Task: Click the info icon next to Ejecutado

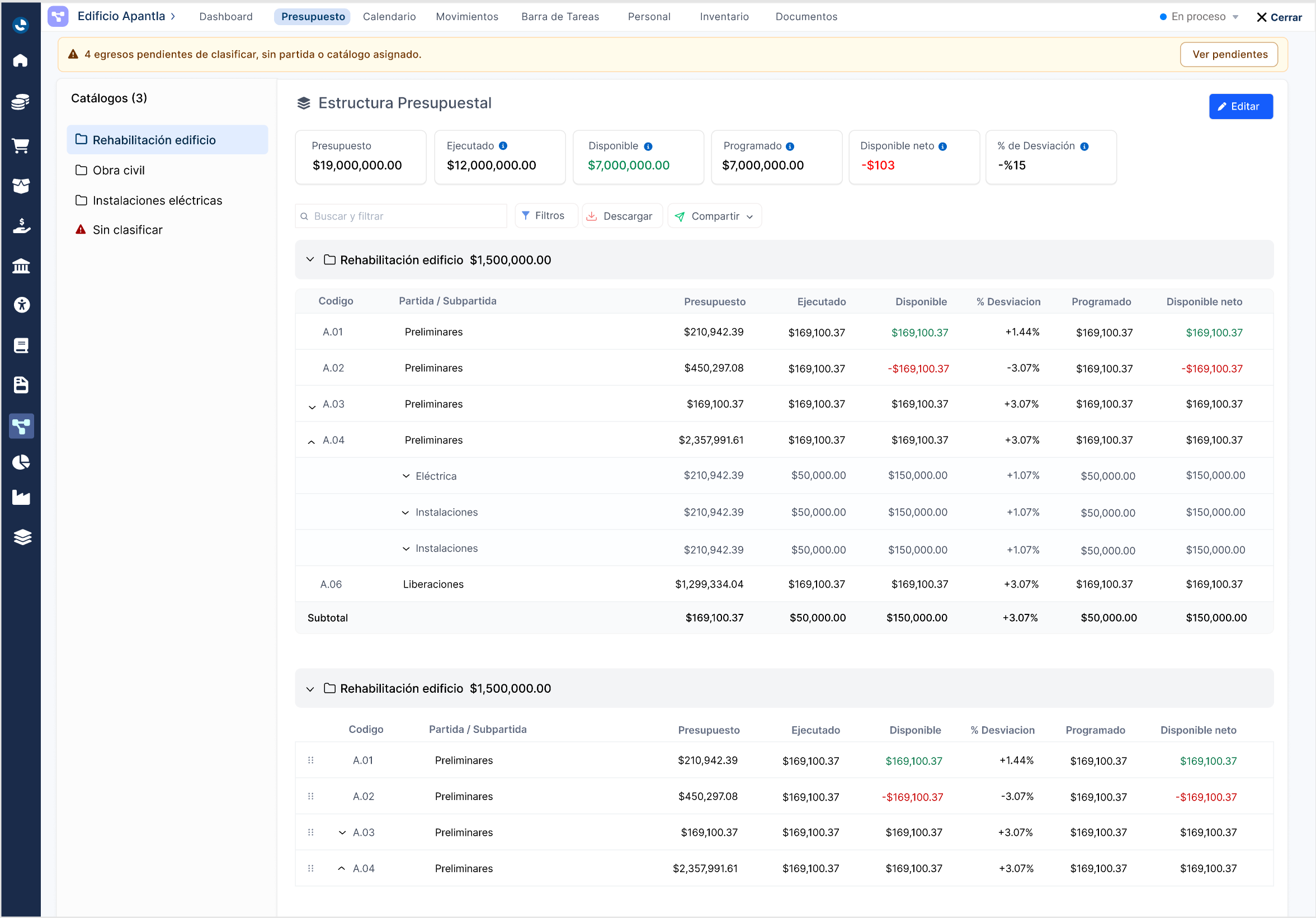Action: 503,146
